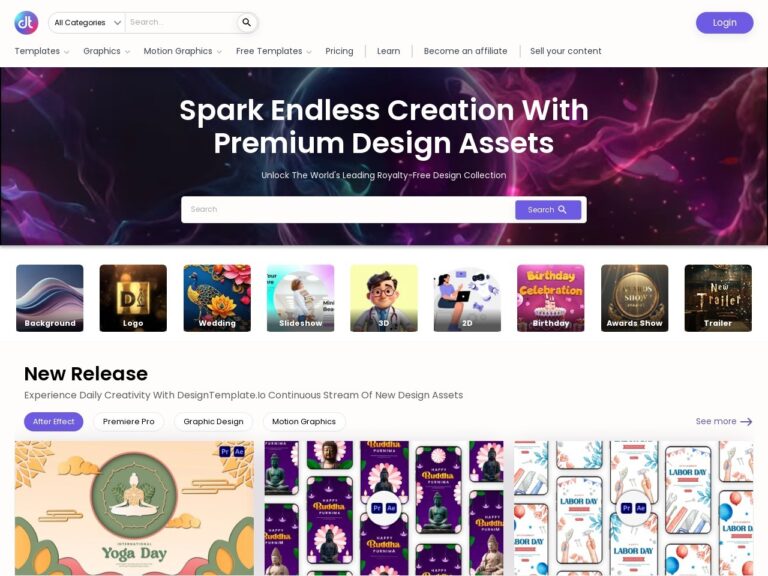Click the DesignTemplate logo icon

pyautogui.click(x=26, y=23)
